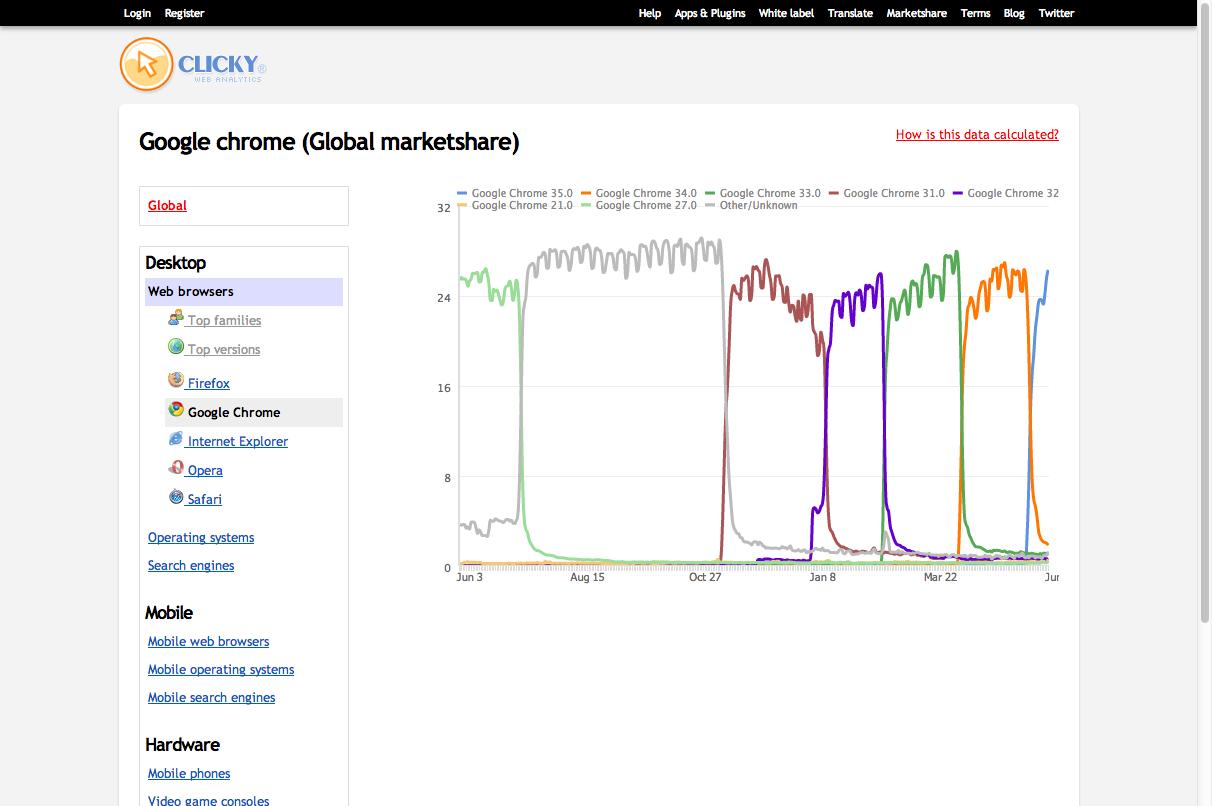
Task: Click the 'Hardware' section heading
Action: pos(182,745)
